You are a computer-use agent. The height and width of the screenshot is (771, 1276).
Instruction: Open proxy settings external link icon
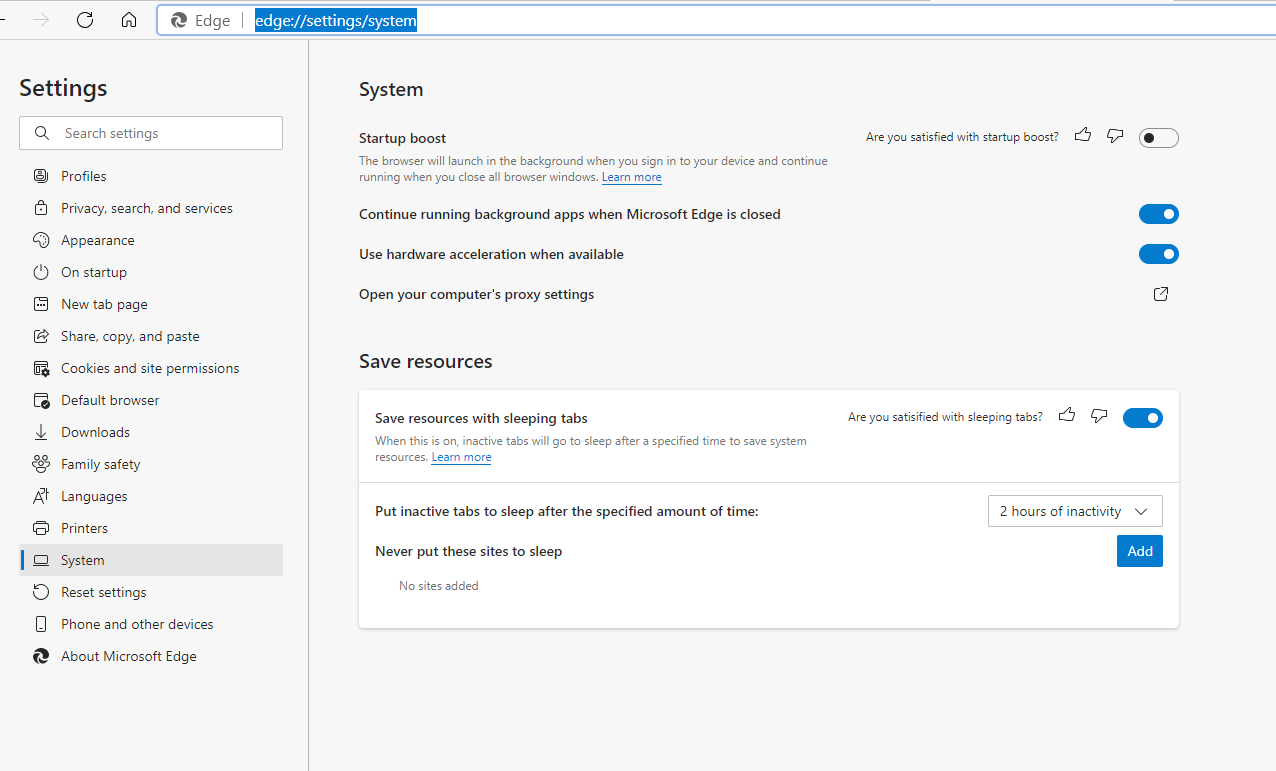[1161, 294]
